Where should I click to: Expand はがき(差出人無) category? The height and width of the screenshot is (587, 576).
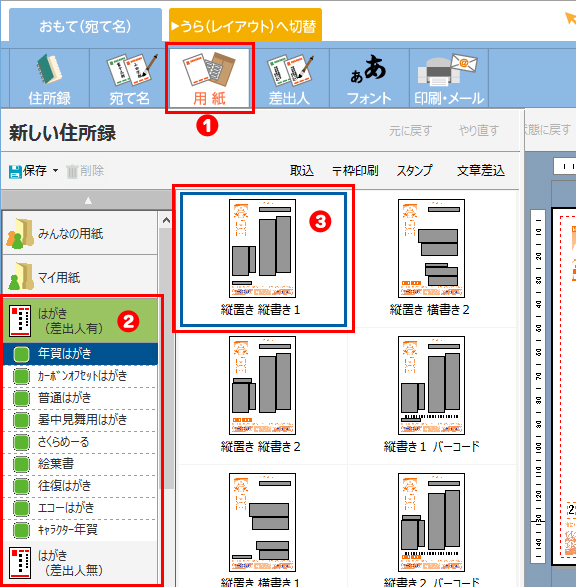tap(80, 563)
